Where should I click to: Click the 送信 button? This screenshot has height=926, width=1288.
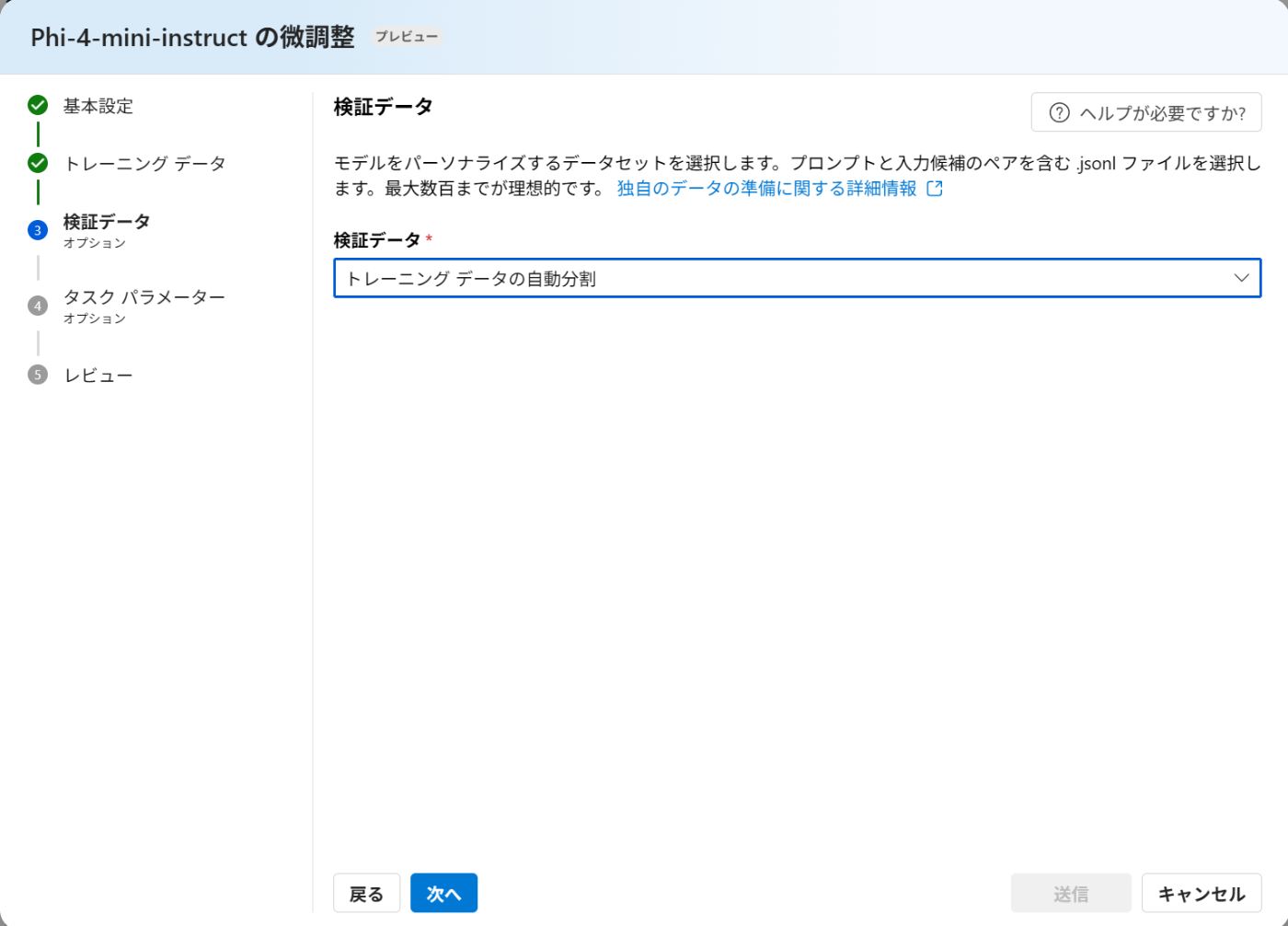tap(1071, 893)
